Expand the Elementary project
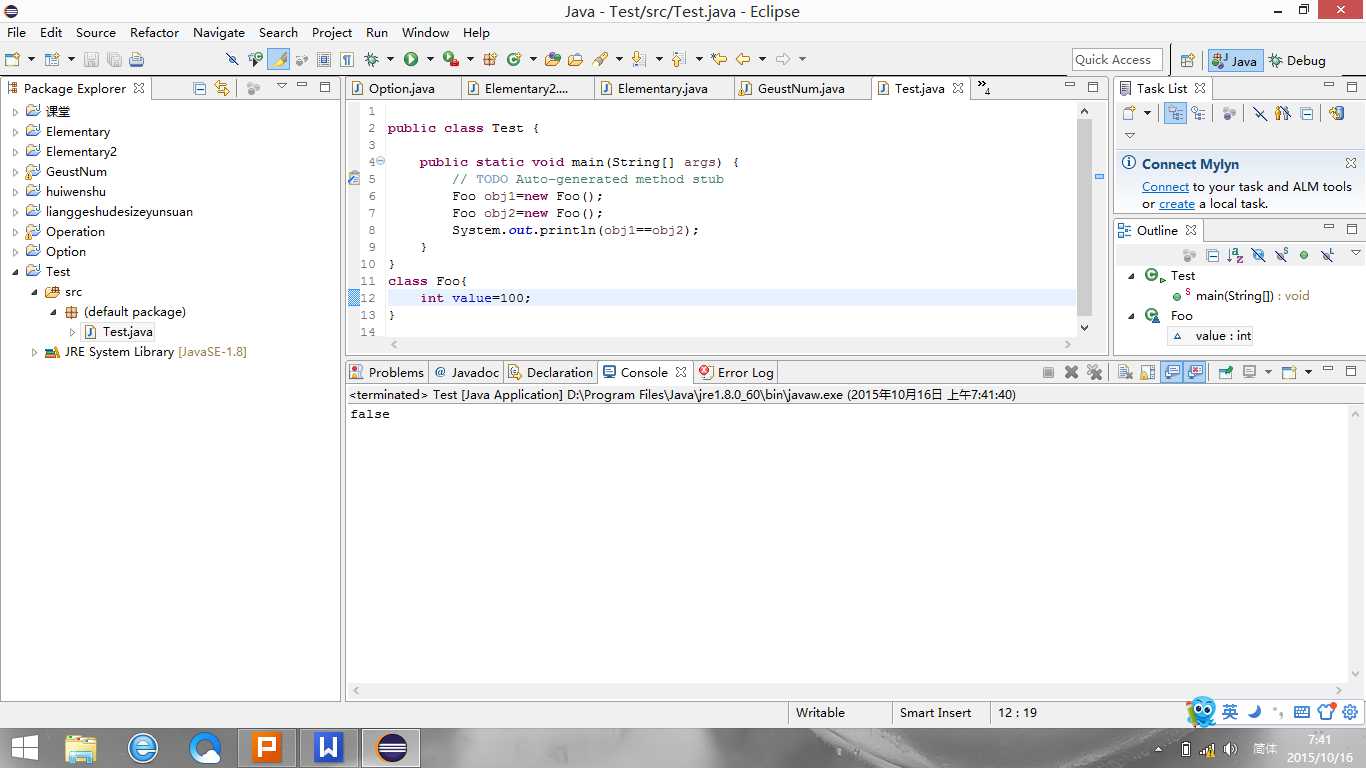 (x=15, y=132)
